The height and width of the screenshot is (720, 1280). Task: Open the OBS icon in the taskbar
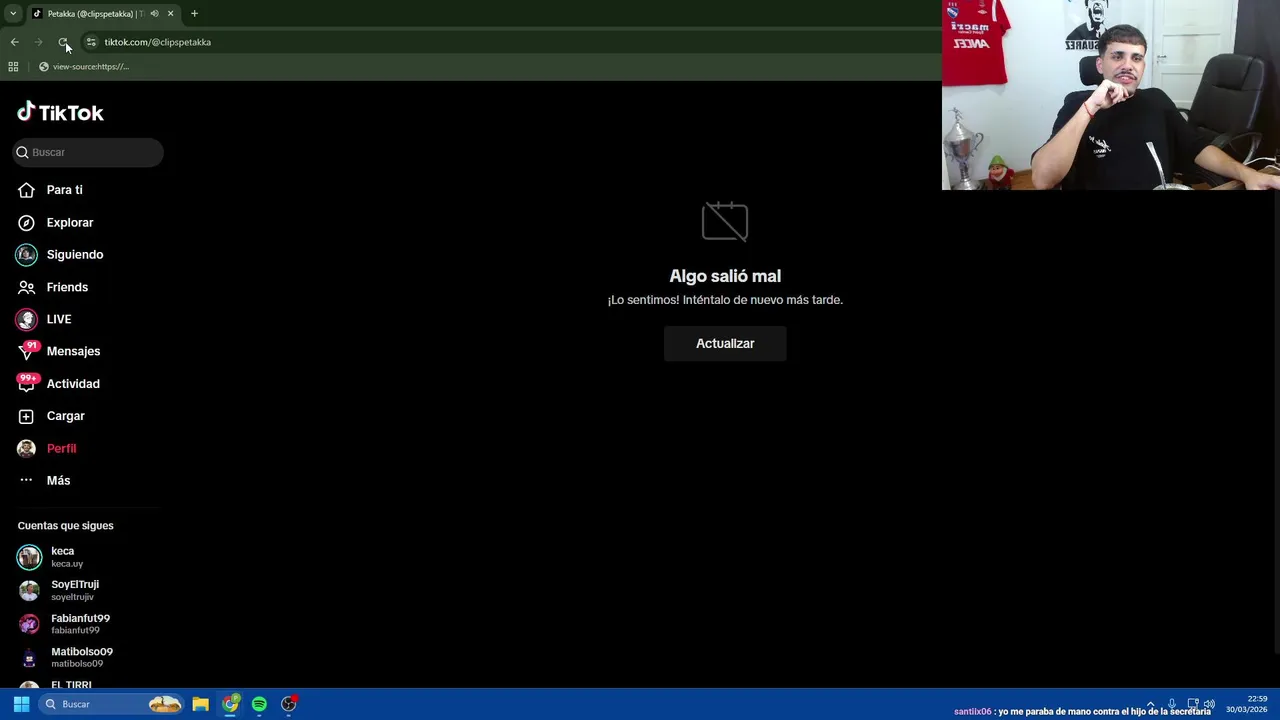tap(289, 704)
